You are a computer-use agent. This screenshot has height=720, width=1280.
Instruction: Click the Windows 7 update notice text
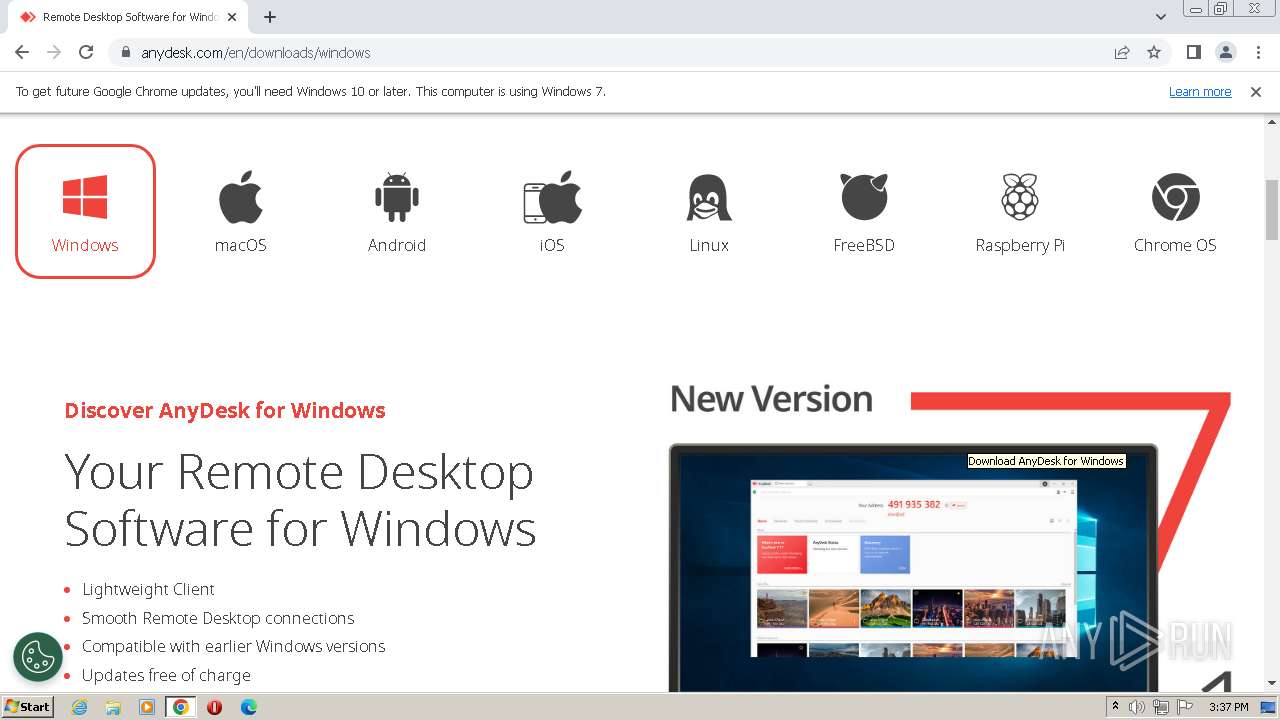pos(311,91)
